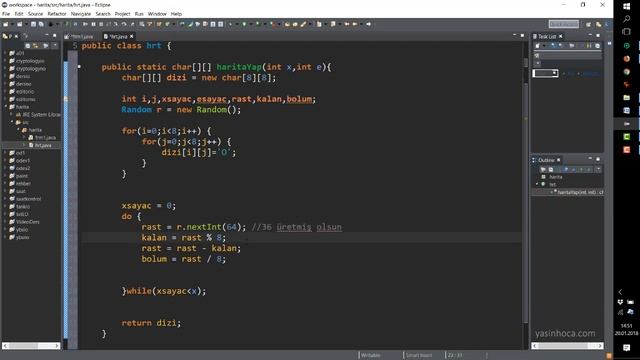Collapse the src folder
Image resolution: width=640 pixels, height=360 pixels.
point(11,122)
